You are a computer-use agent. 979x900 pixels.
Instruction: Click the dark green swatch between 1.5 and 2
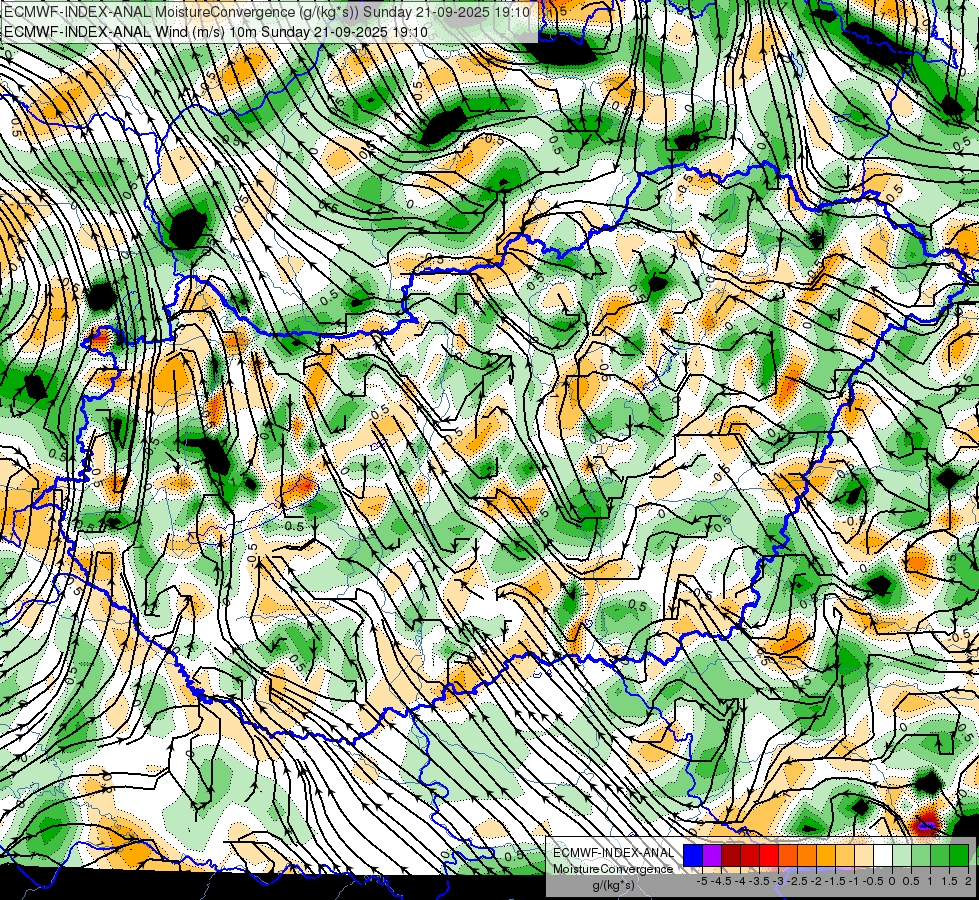[x=959, y=855]
